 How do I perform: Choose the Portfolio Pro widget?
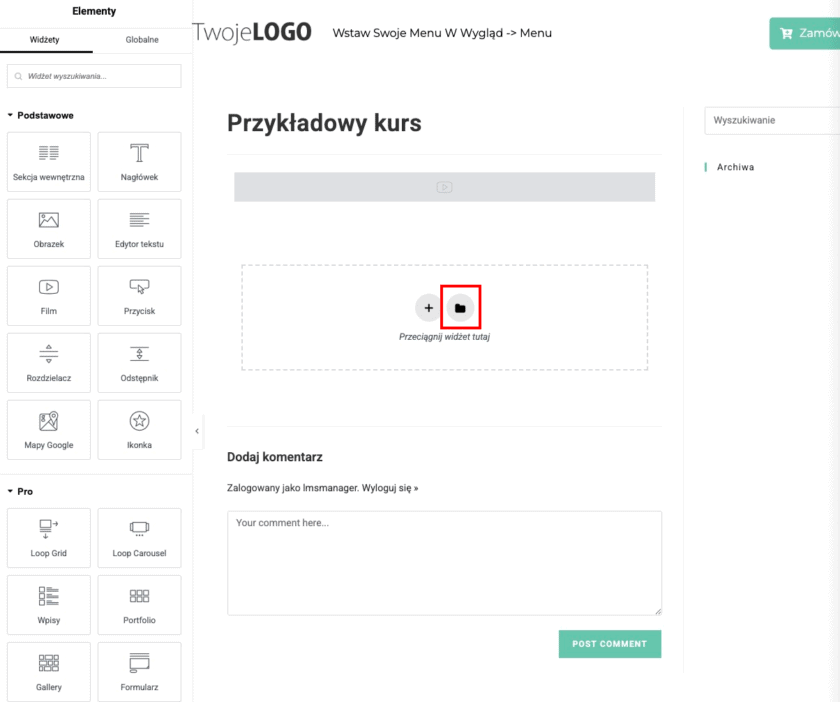139,604
